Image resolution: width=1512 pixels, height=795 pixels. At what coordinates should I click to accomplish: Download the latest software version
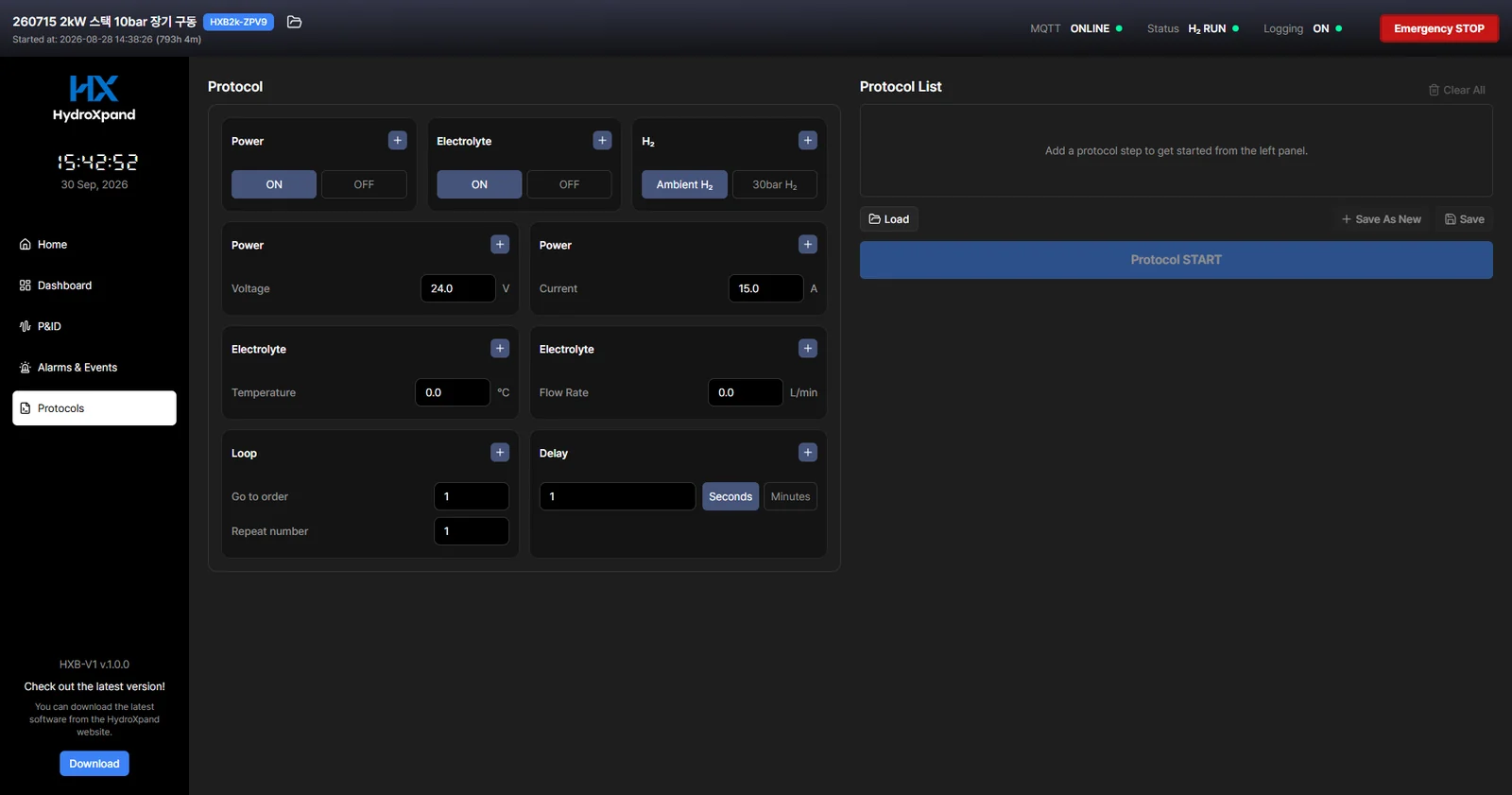(x=94, y=764)
